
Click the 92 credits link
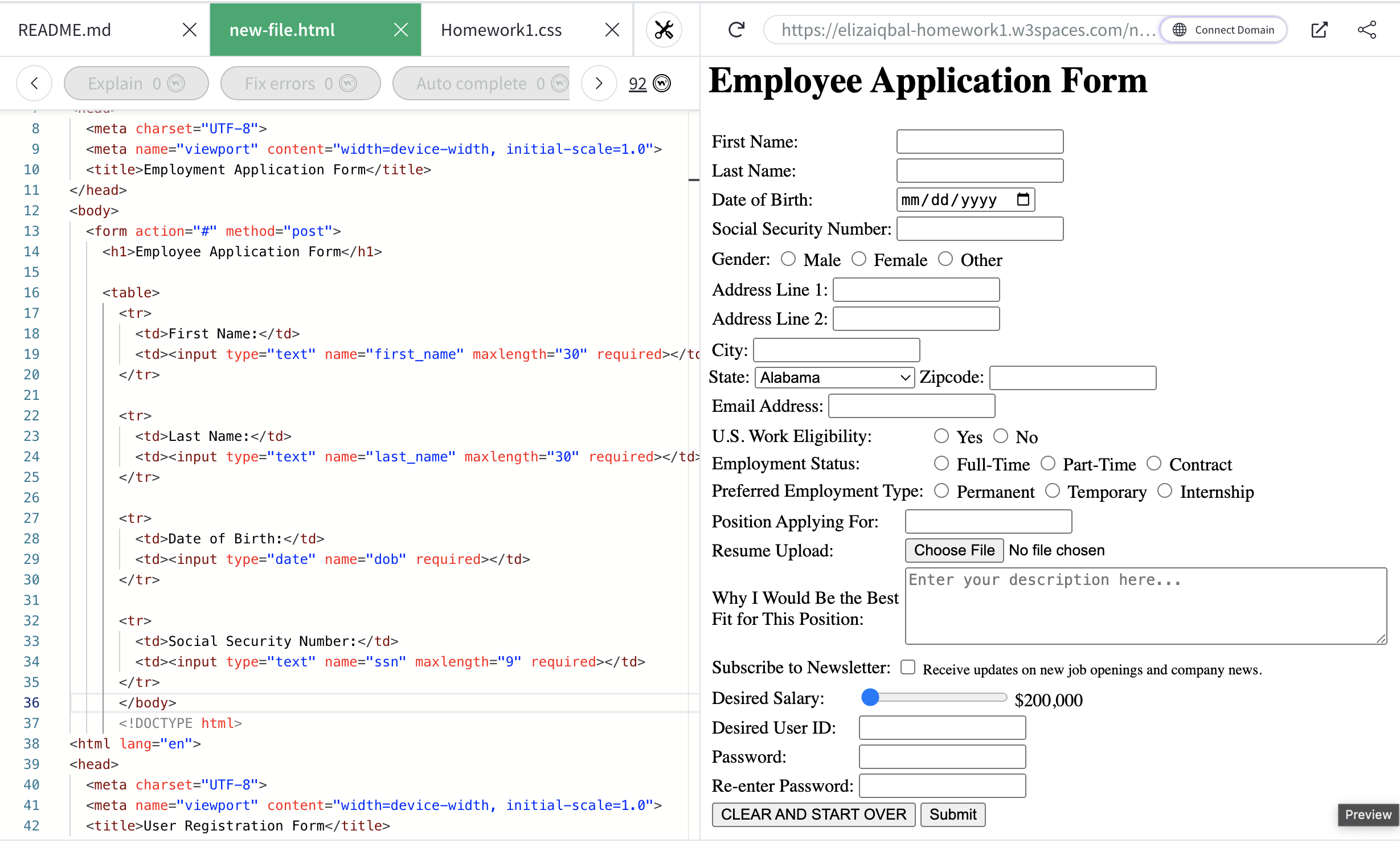637,84
